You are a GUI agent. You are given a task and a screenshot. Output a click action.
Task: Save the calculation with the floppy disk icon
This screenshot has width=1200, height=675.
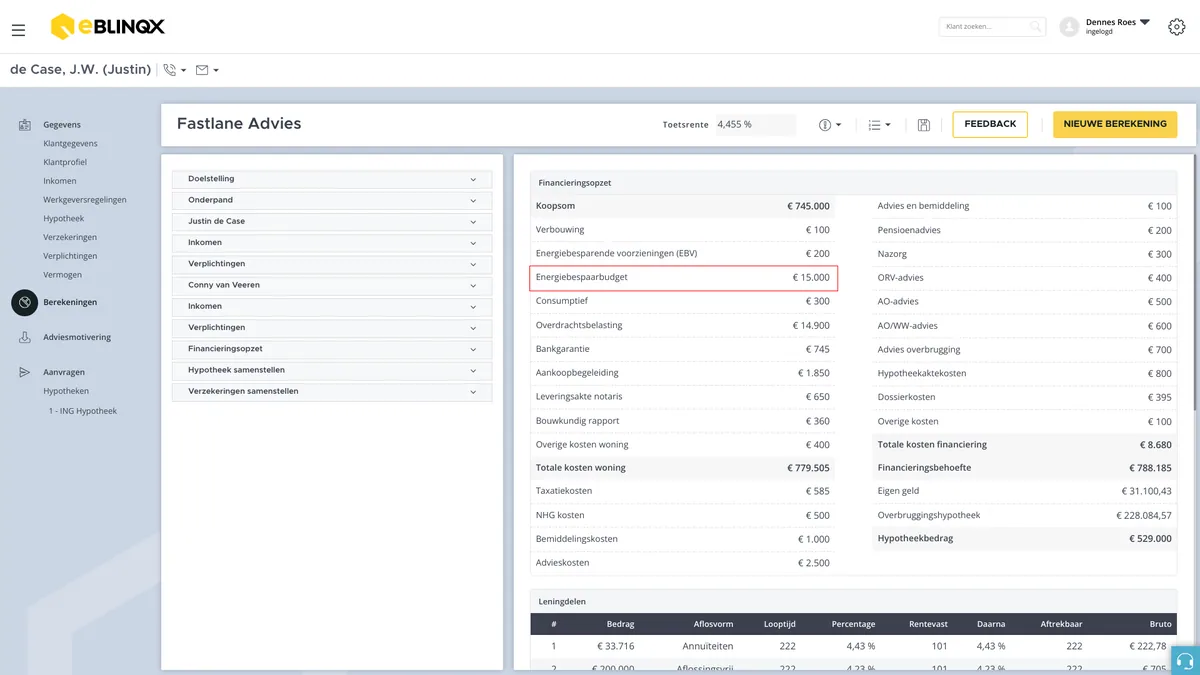pos(924,125)
